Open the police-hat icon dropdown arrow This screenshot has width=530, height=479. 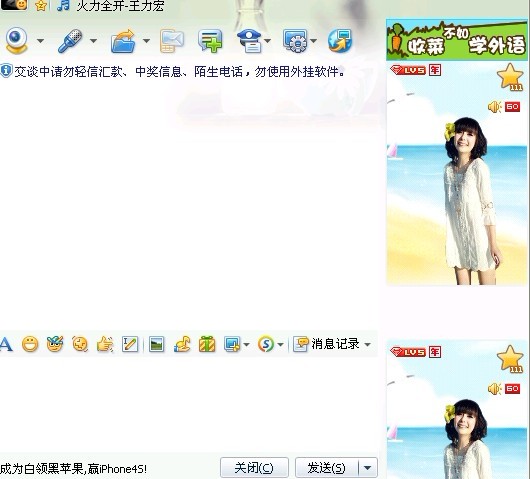tap(267, 41)
